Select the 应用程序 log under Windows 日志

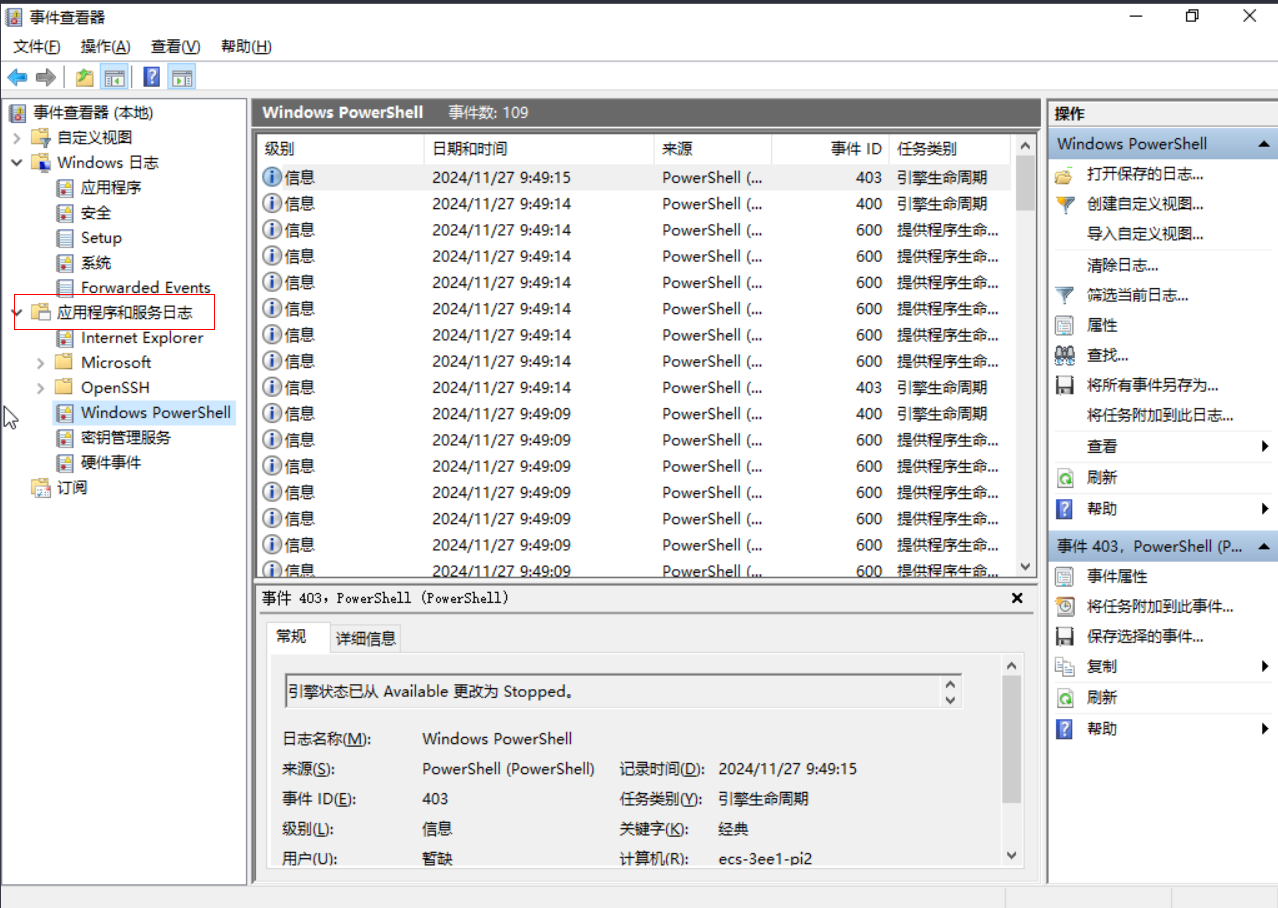(110, 187)
